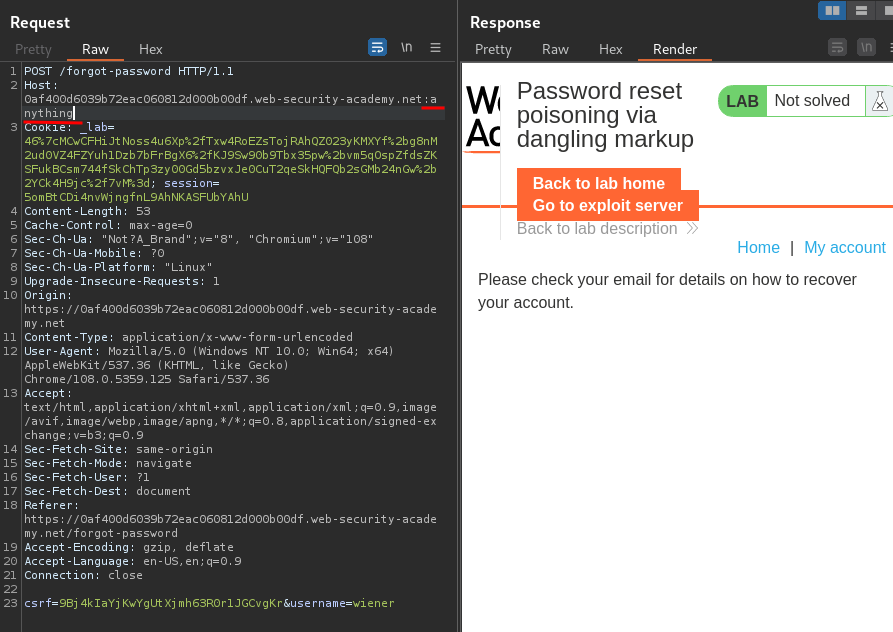Click the Sec-Ch-Ua-Platform: "Linux" header

(x=118, y=267)
